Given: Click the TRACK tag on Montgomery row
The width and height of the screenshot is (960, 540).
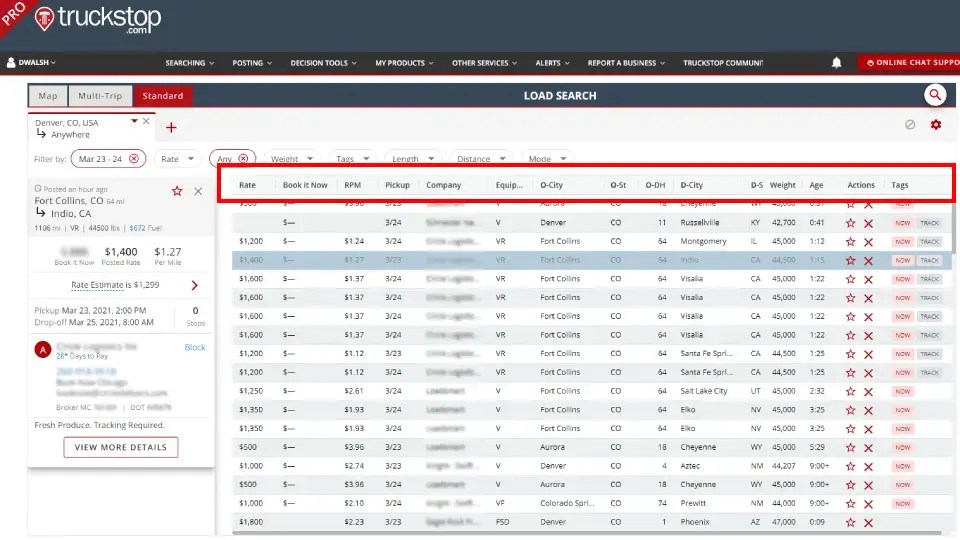Looking at the screenshot, I should [929, 242].
